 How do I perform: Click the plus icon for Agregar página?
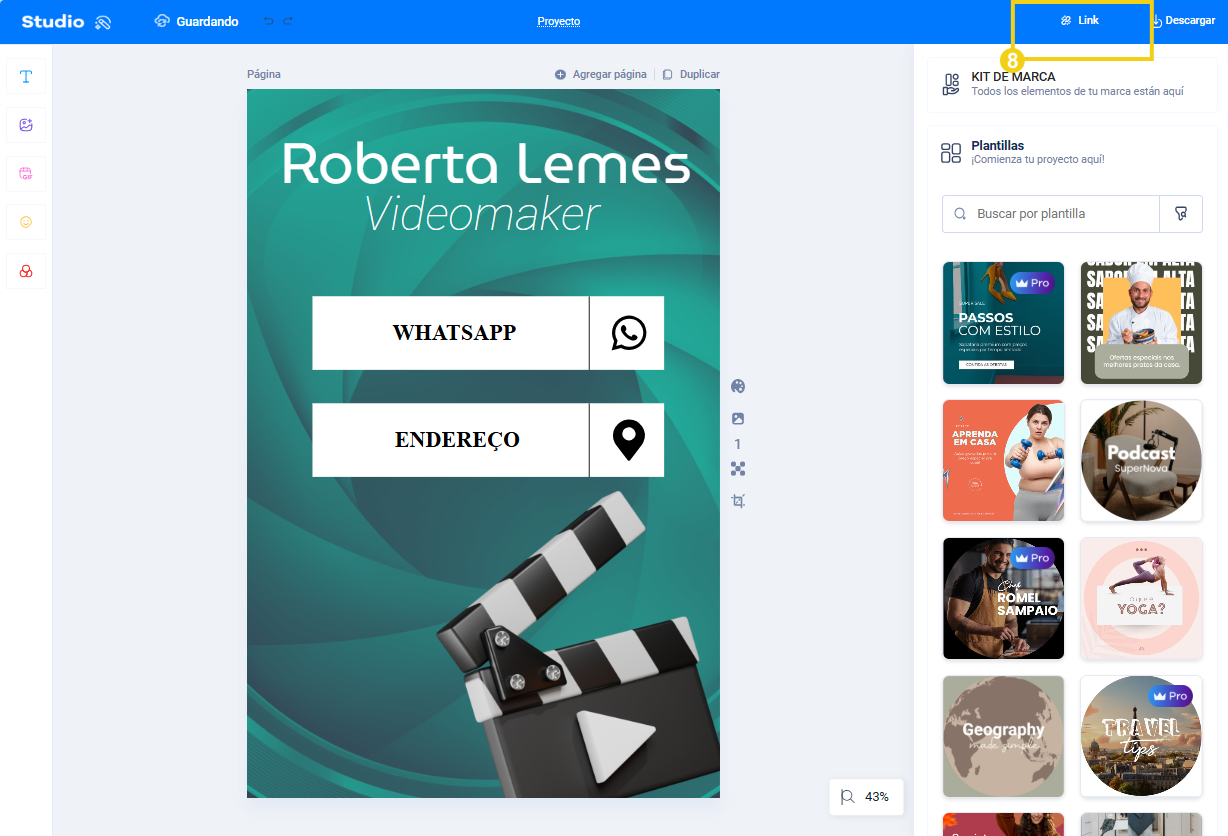[x=560, y=74]
